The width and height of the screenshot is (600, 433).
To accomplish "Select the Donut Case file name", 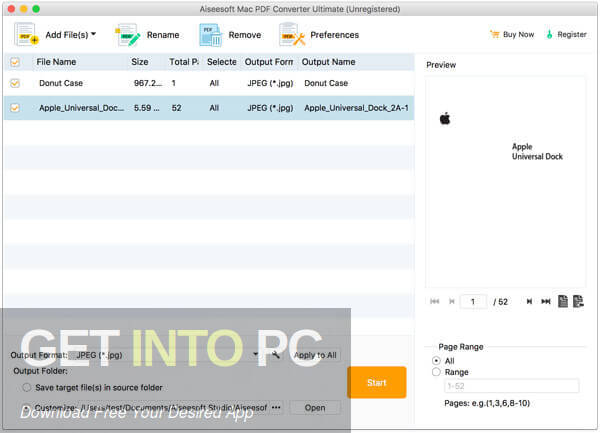I will tap(61, 83).
